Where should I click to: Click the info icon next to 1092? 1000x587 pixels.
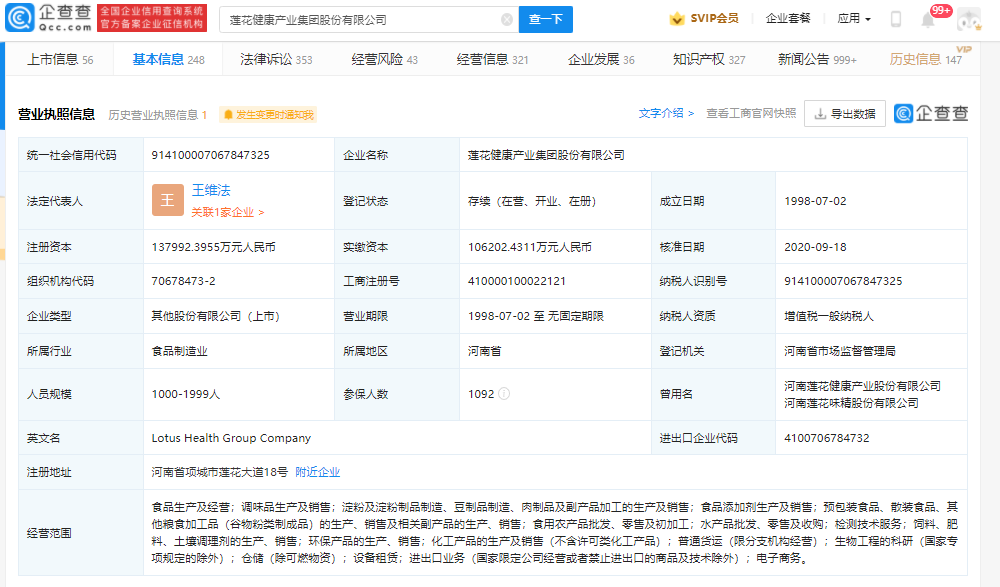(x=504, y=394)
